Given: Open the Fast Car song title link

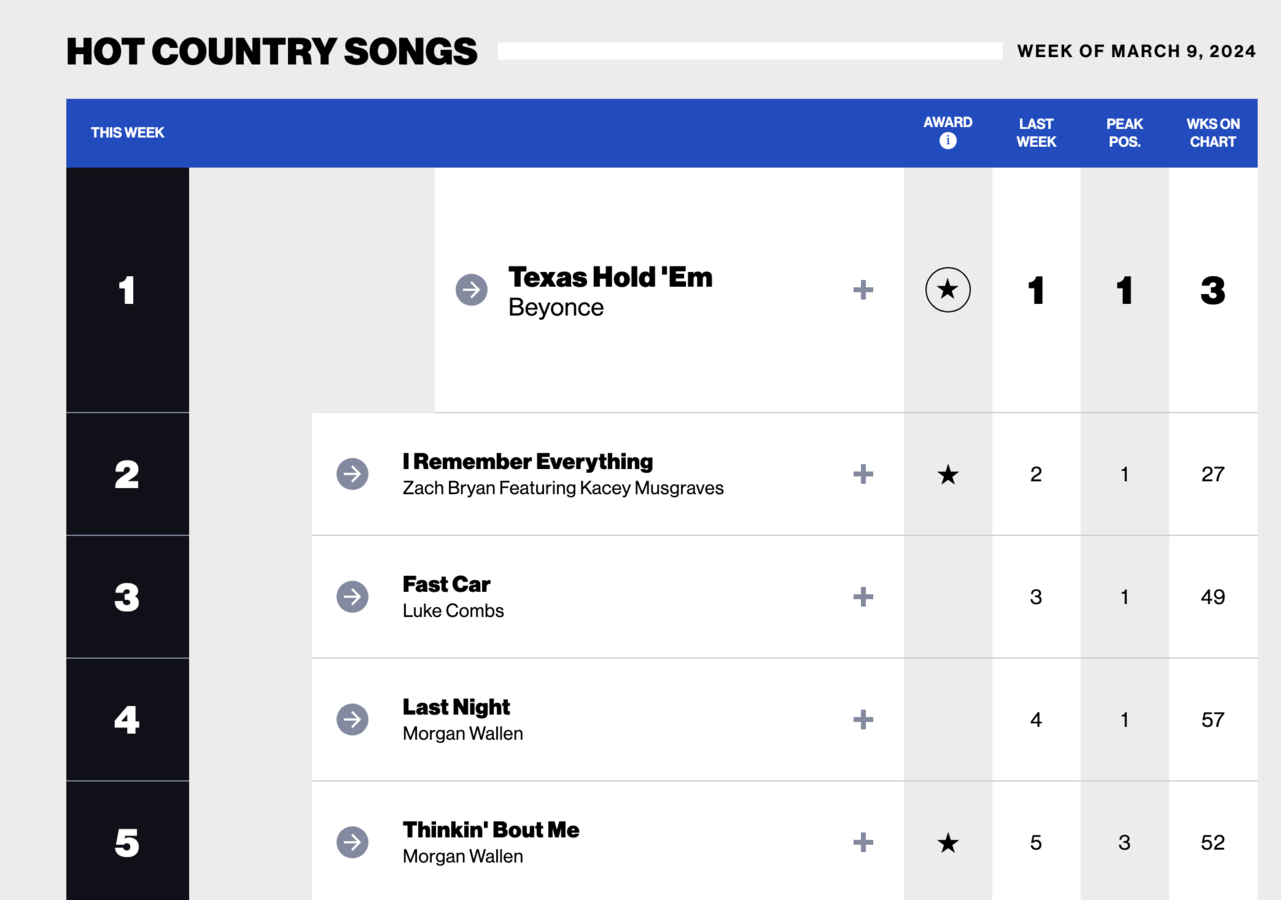Looking at the screenshot, I should [x=446, y=584].
